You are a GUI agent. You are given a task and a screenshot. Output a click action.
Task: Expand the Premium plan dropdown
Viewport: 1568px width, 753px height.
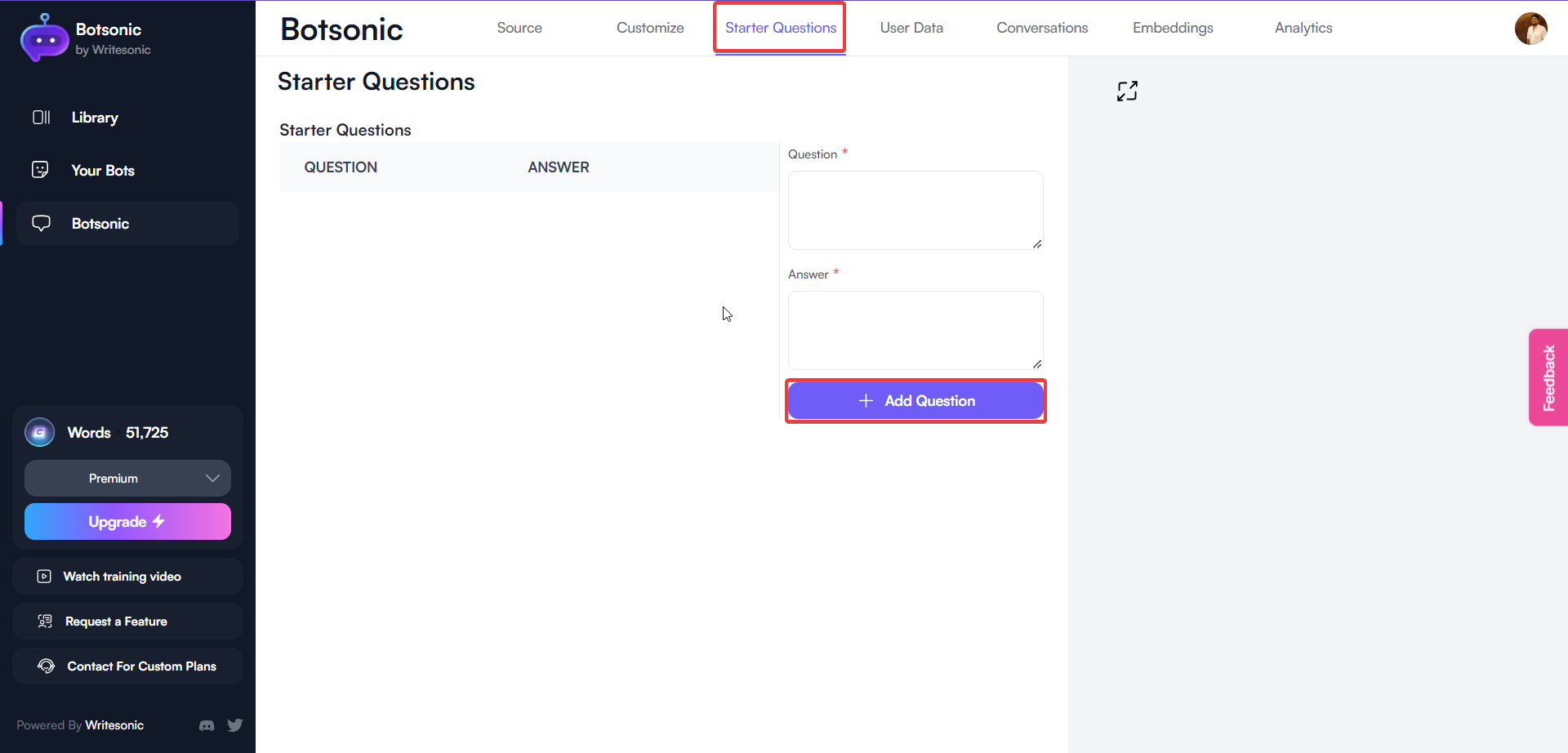[212, 478]
